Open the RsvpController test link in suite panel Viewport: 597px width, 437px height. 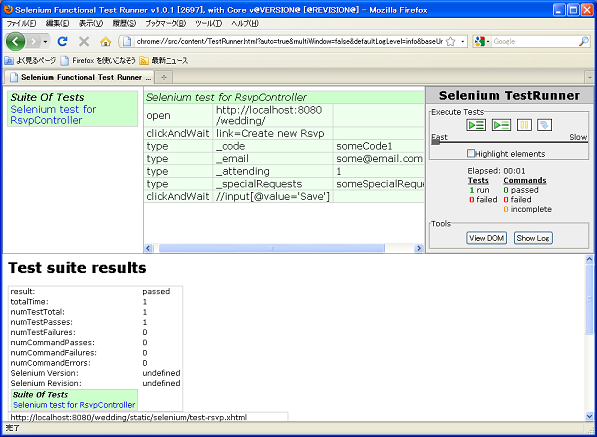[53, 115]
